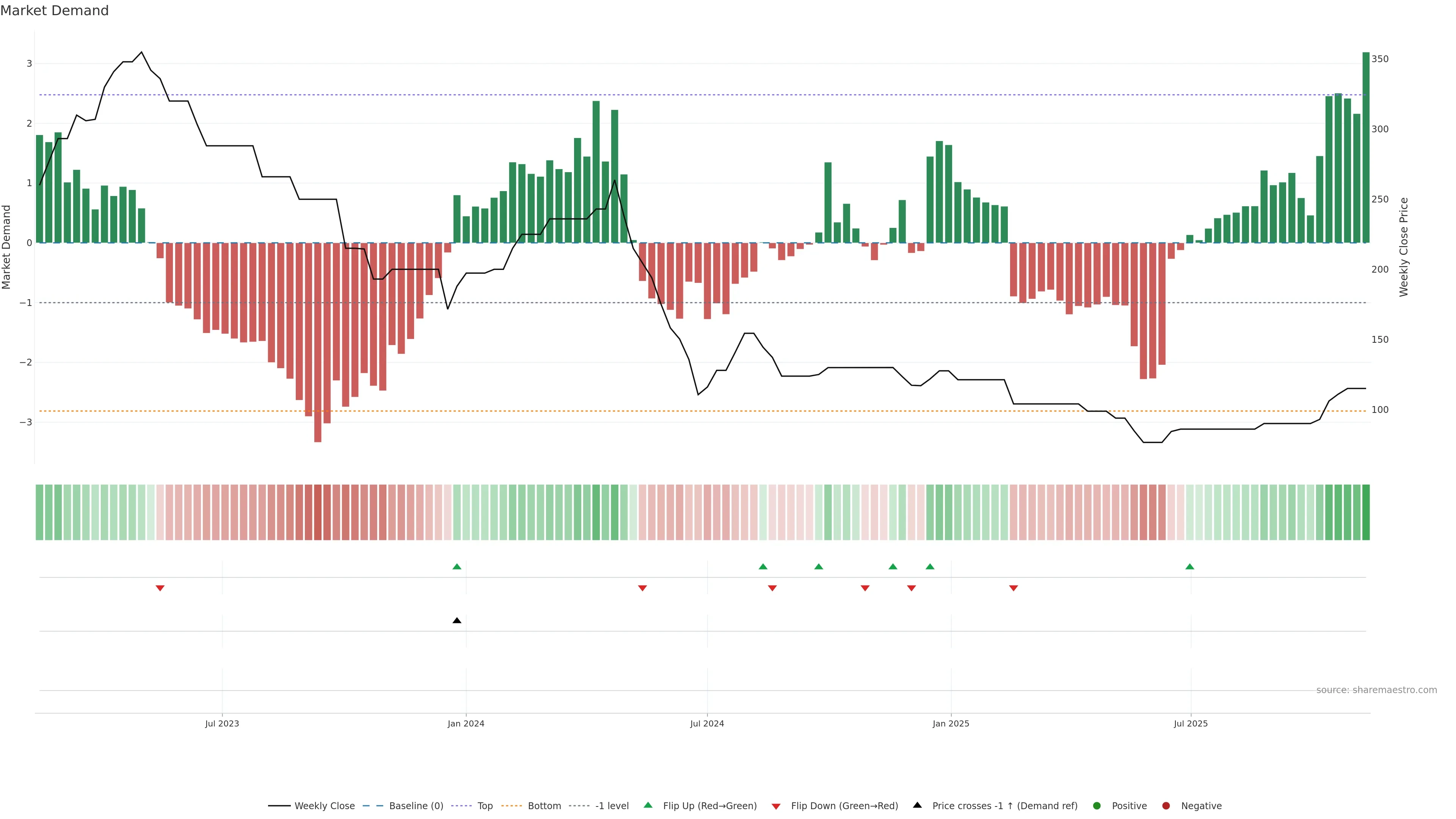Click the Weekly Close Price axis title
Viewport: 1456px width, 819px height.
1404,247
